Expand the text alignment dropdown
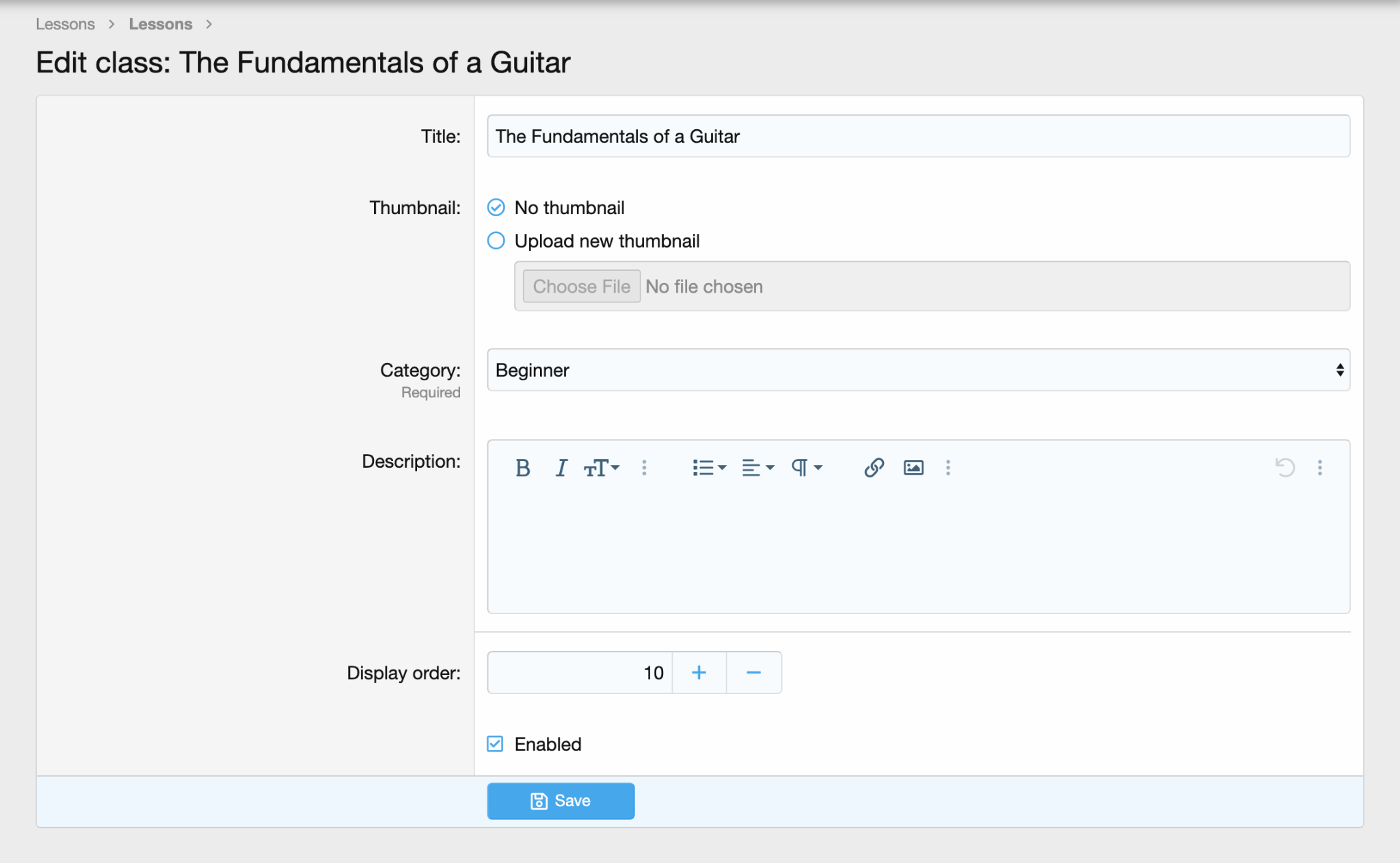The height and width of the screenshot is (863, 1400). coord(757,468)
